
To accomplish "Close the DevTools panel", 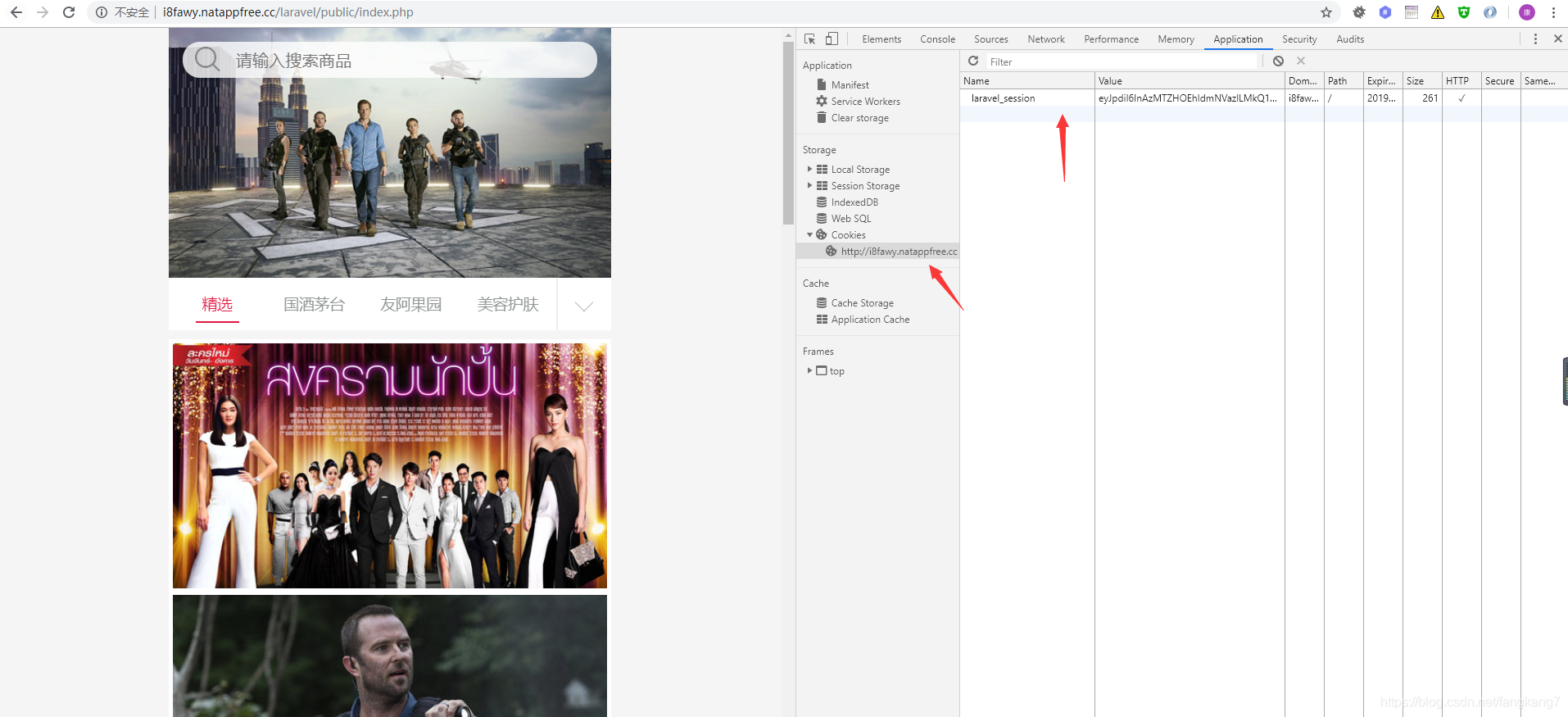I will 1557,39.
